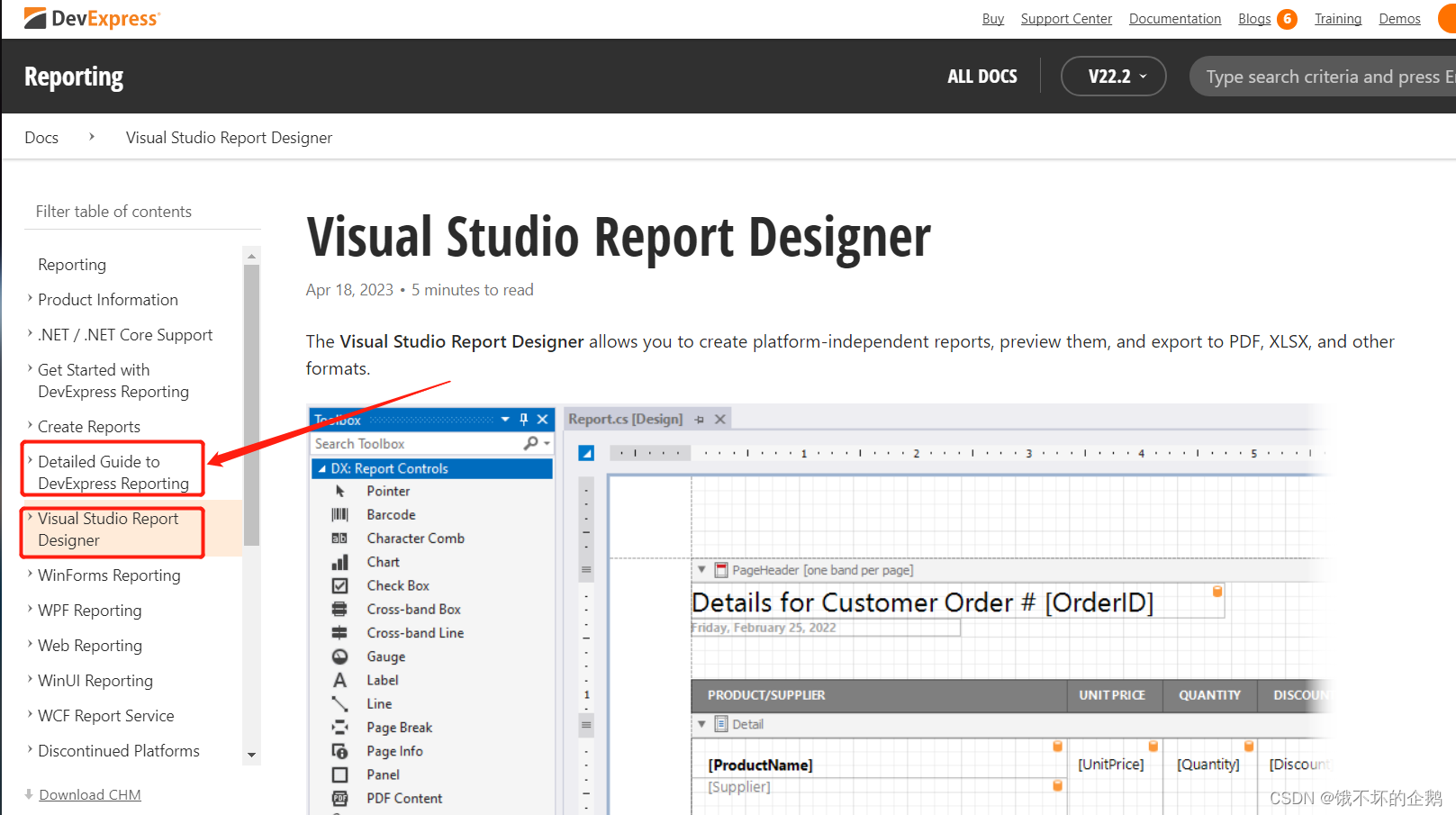Click the DevExpress logo
The width and height of the screenshot is (1456, 815).
click(92, 18)
